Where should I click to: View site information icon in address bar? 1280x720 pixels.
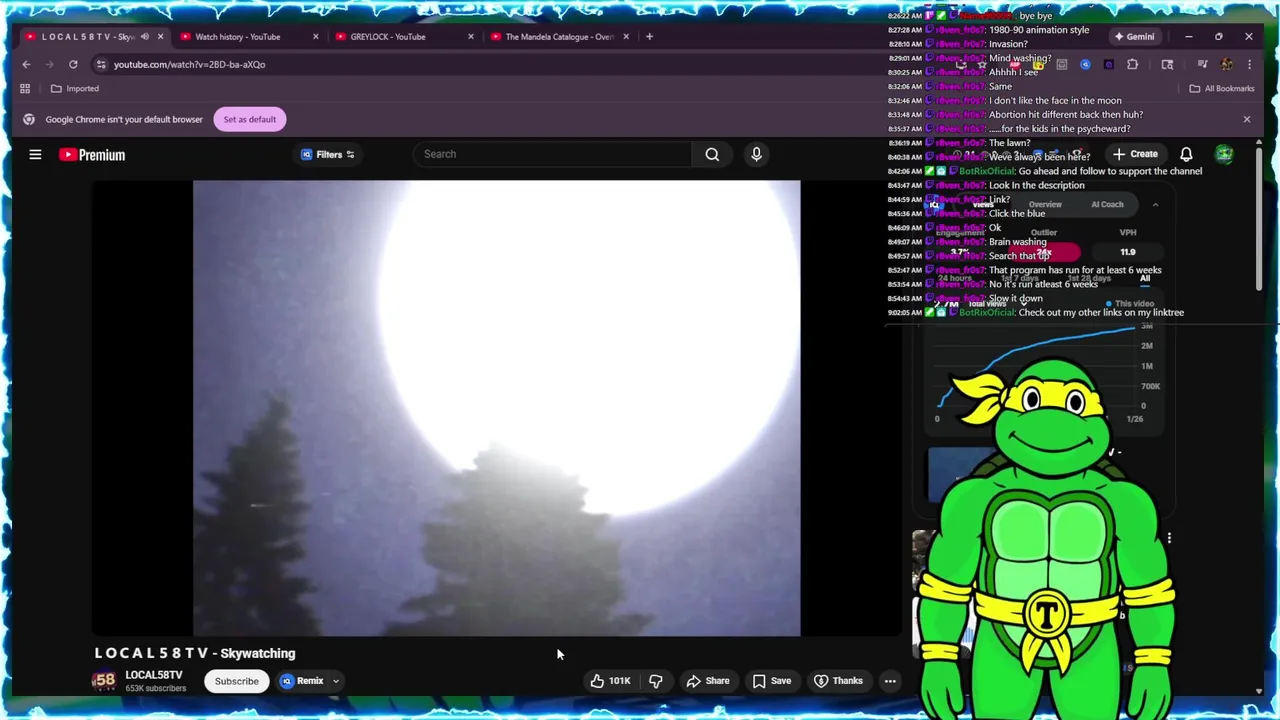101,64
